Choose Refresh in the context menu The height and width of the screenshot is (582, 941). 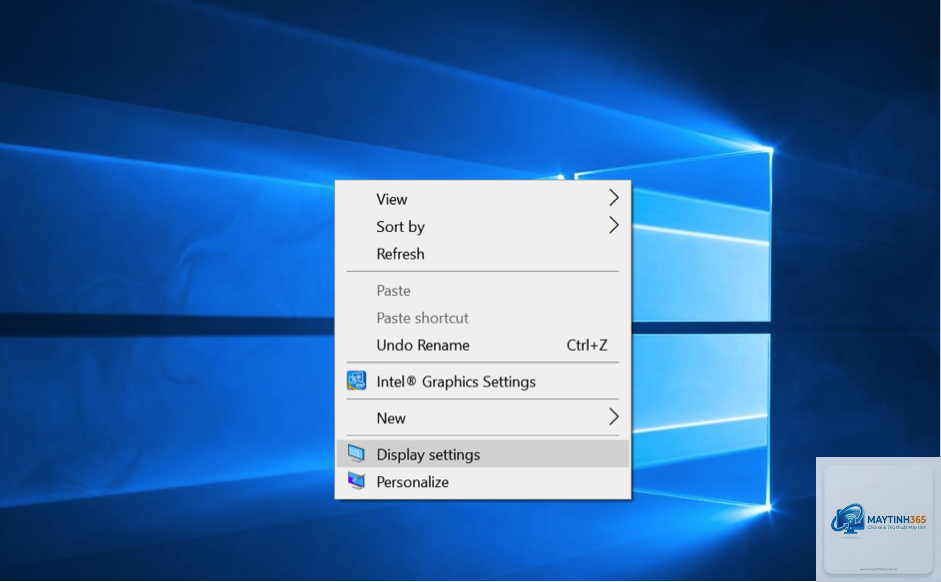pos(483,254)
